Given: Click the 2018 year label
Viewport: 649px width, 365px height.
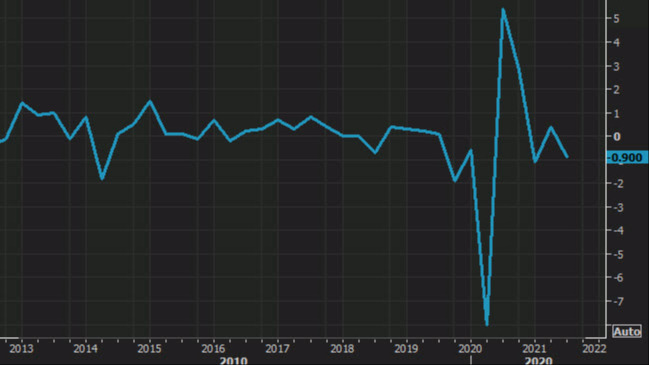Looking at the screenshot, I should 342,349.
